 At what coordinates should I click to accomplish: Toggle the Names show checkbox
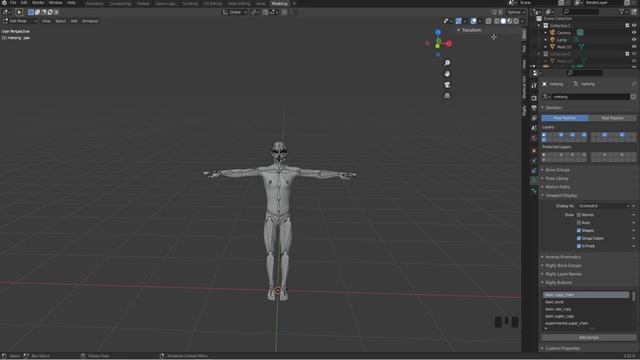point(579,215)
